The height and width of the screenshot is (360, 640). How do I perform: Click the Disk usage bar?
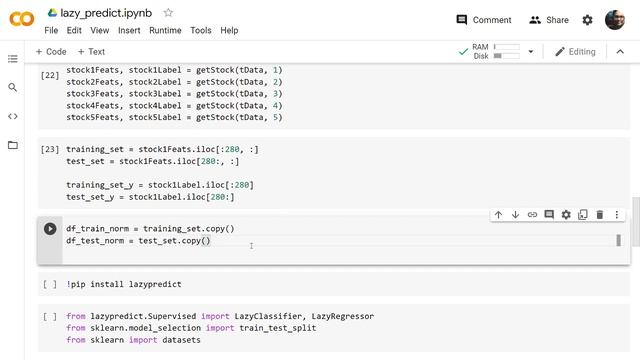coord(507,56)
